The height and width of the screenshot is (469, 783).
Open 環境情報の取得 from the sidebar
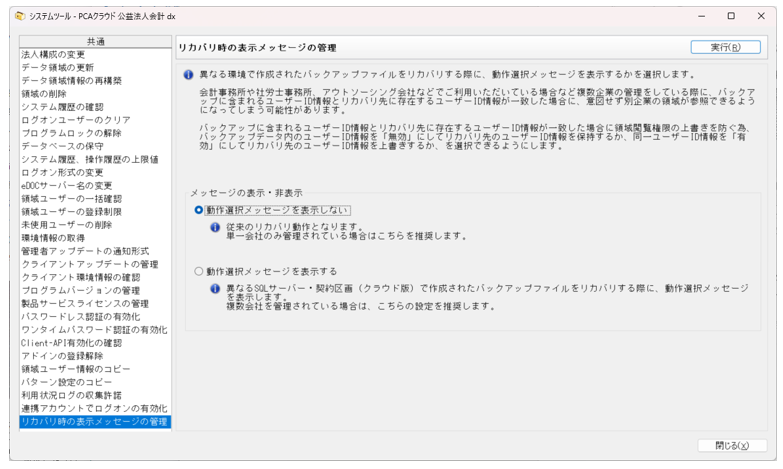click(x=55, y=238)
